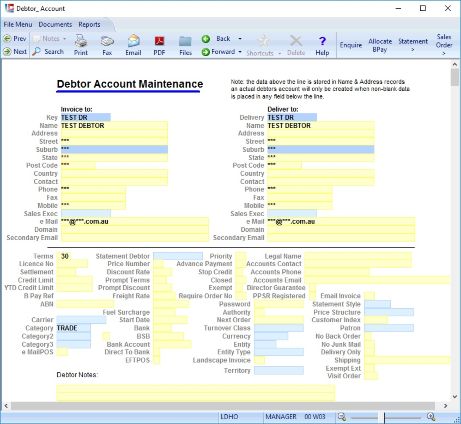The height and width of the screenshot is (424, 461).
Task: Open the Reports menu
Action: tap(89, 24)
